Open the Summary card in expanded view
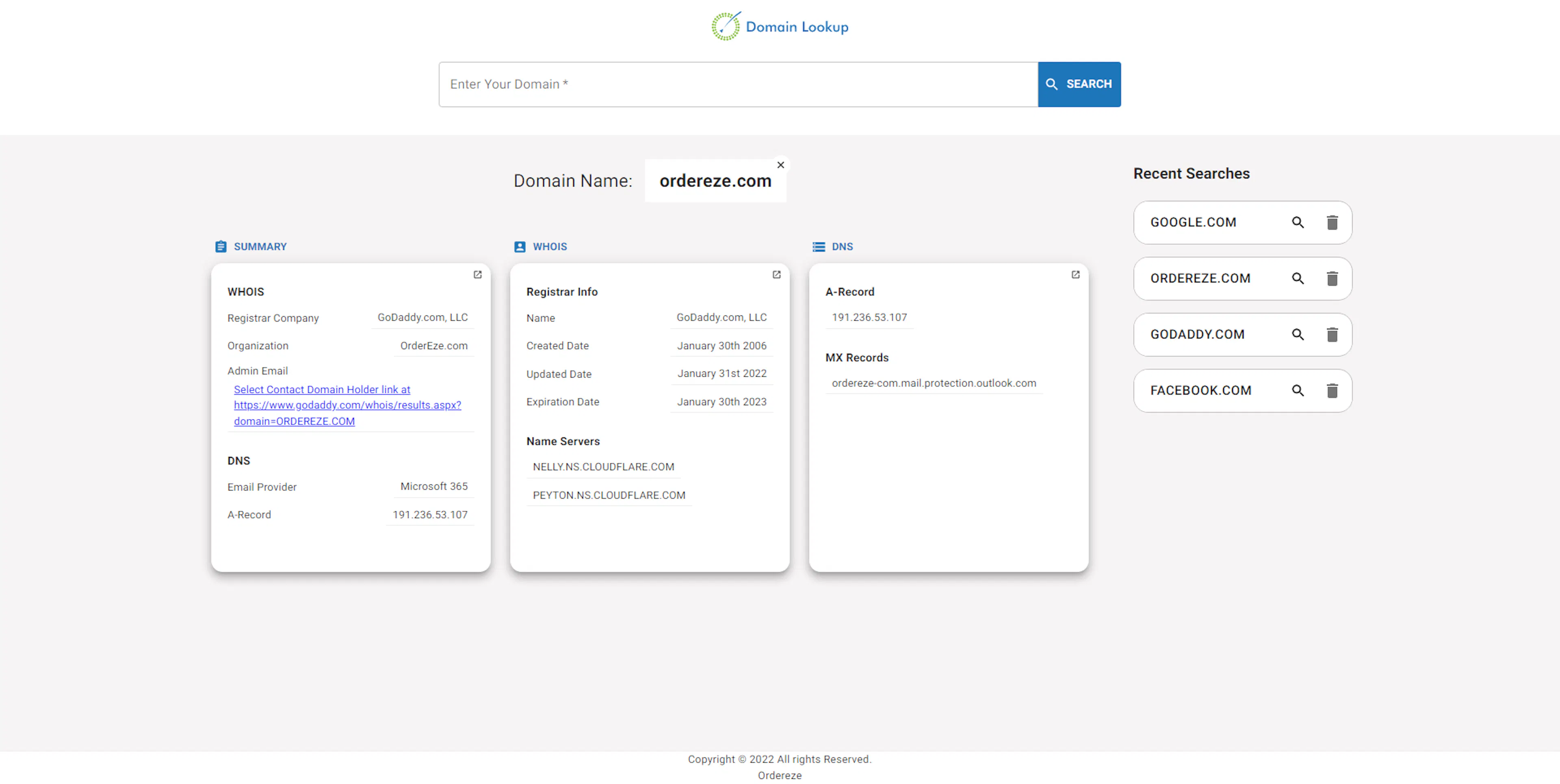Screen dimensions: 1560x784 pos(477,275)
